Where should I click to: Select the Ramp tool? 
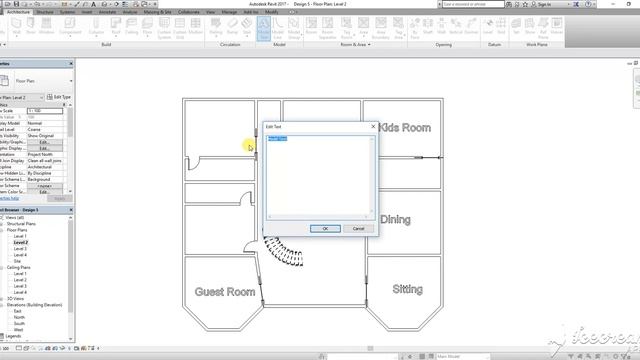232,27
